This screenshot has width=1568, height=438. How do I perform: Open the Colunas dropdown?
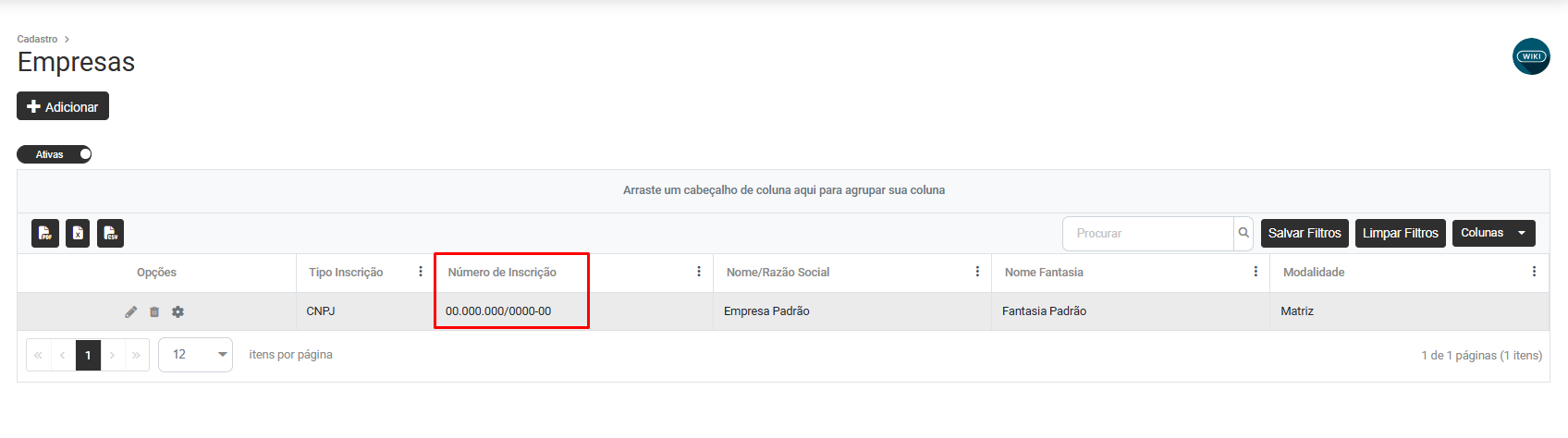click(x=1493, y=233)
